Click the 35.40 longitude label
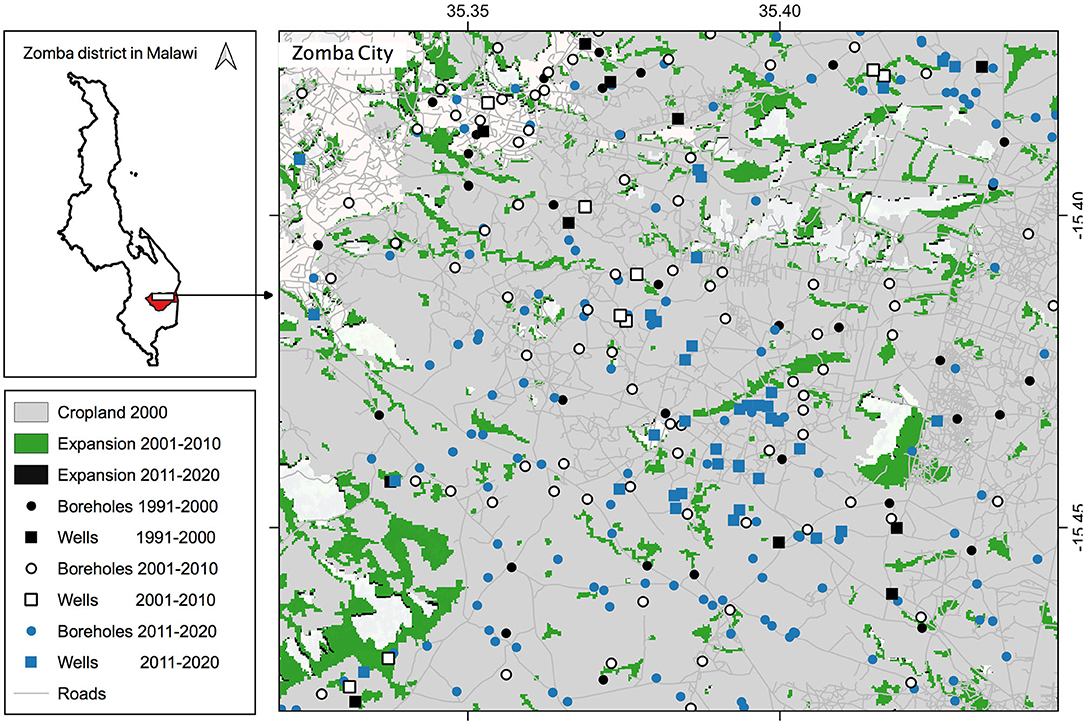 pos(780,11)
